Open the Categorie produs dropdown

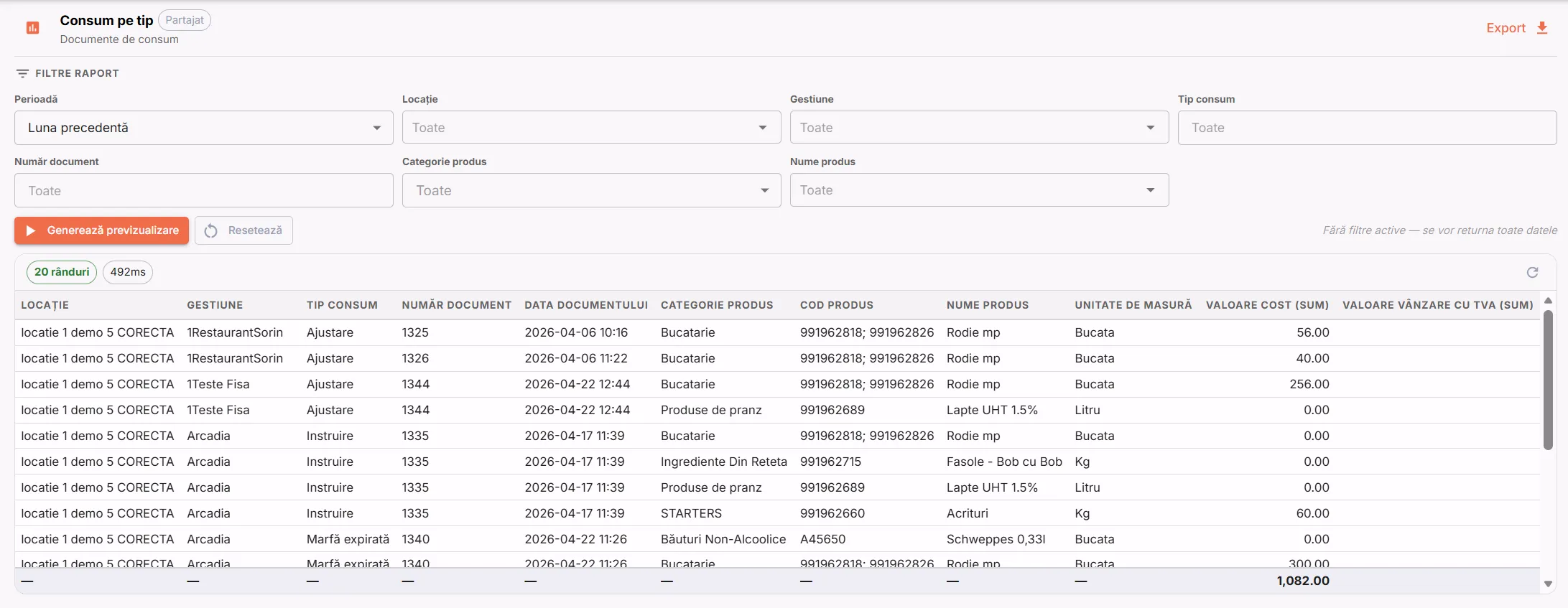(592, 190)
